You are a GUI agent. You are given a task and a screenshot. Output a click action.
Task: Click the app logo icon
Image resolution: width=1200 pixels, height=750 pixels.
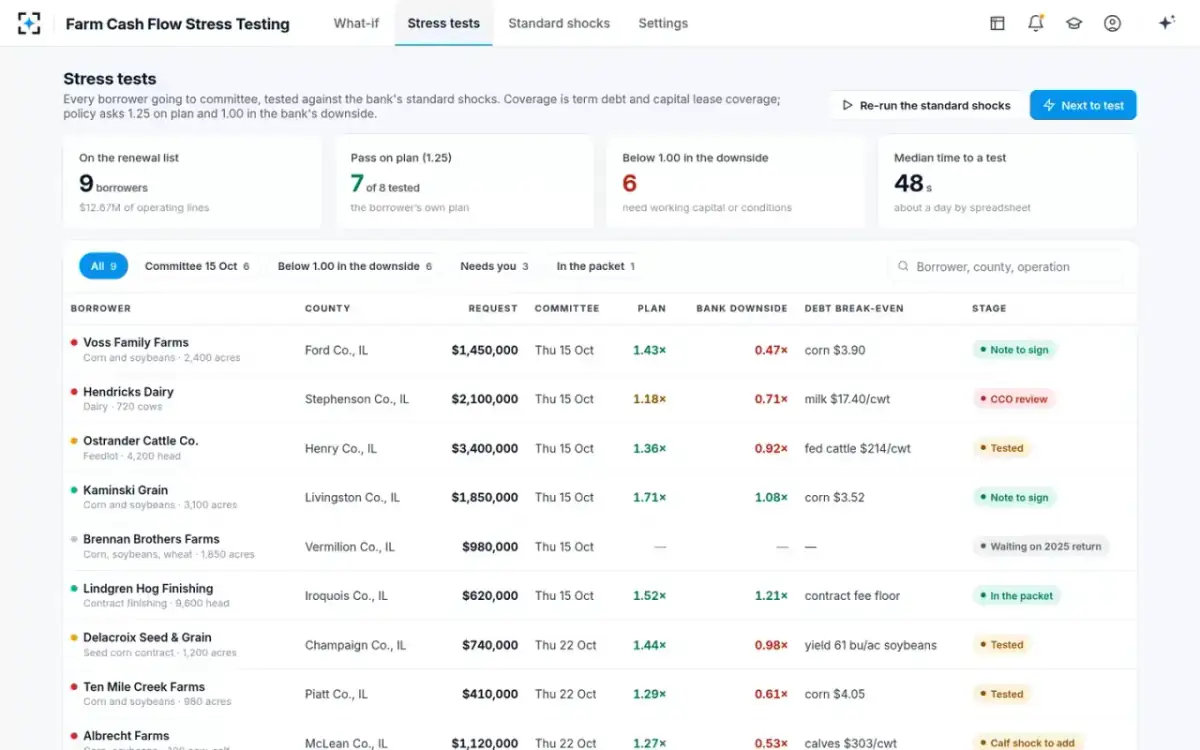pyautogui.click(x=30, y=23)
